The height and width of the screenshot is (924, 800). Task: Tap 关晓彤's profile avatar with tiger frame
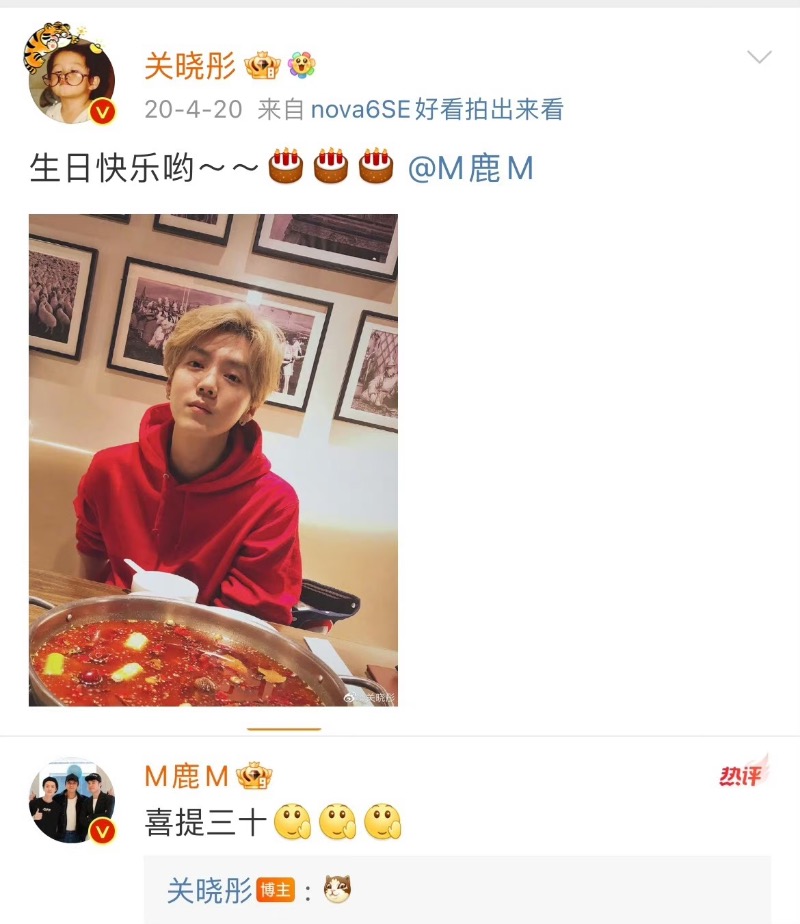coord(71,75)
